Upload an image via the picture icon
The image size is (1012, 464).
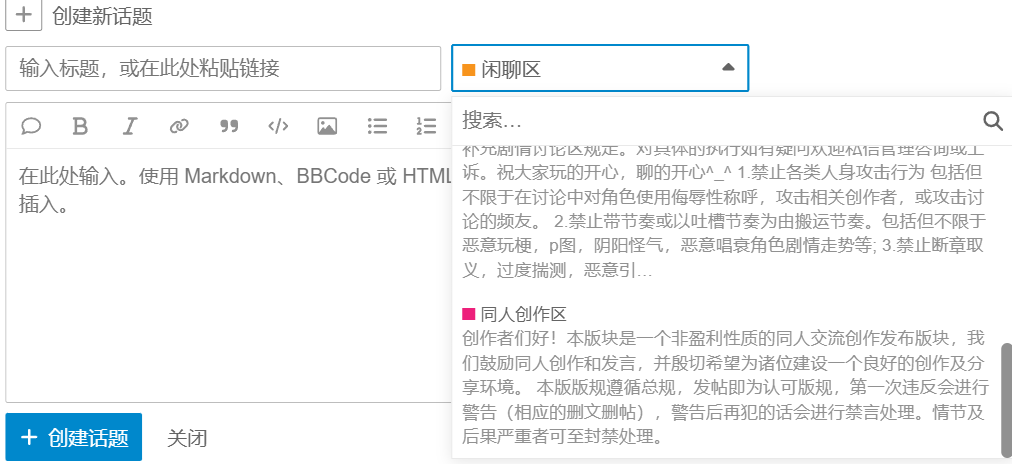coord(327,126)
